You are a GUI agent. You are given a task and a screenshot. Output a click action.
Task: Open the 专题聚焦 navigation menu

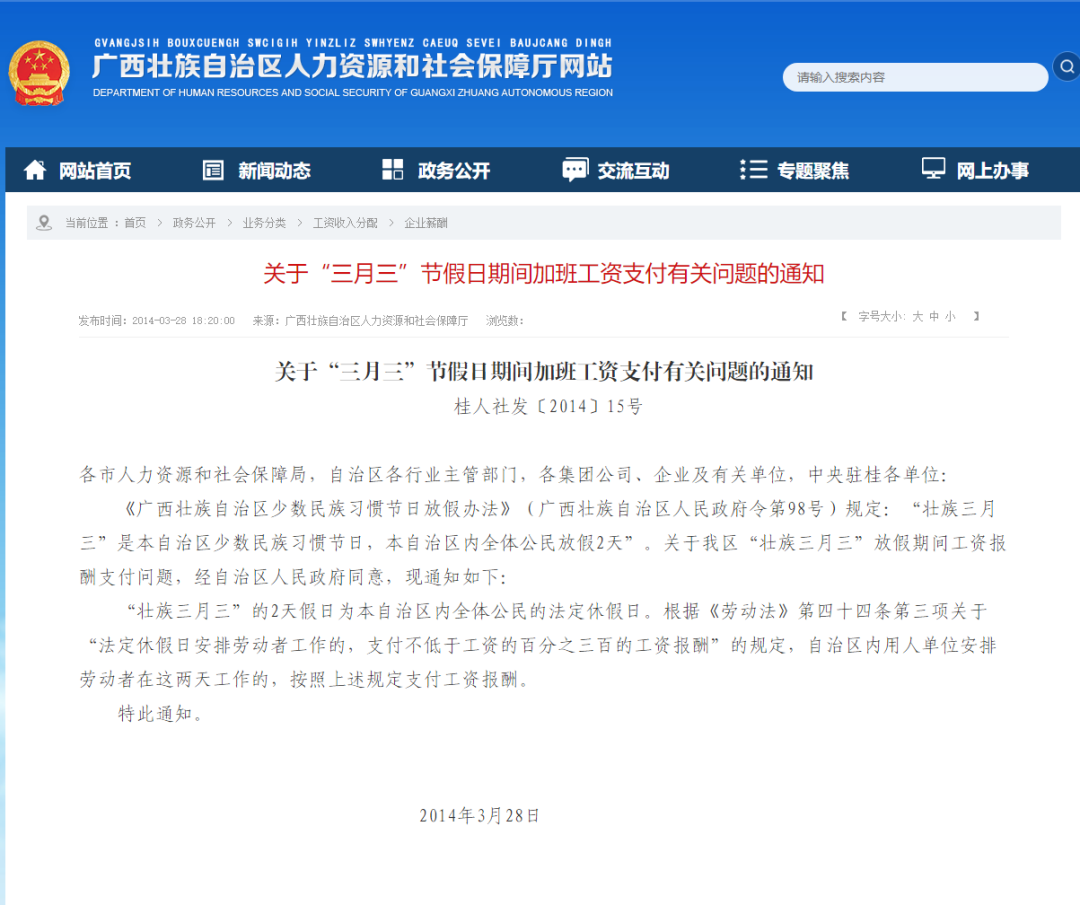click(x=812, y=170)
